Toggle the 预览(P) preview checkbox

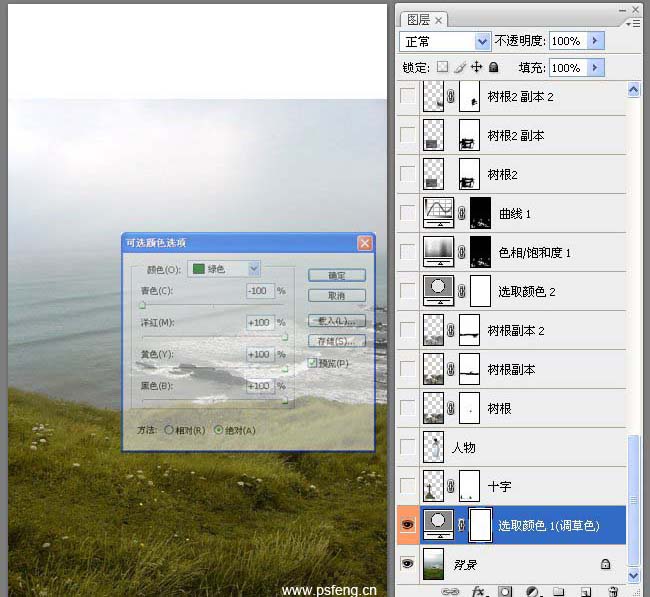pos(312,363)
